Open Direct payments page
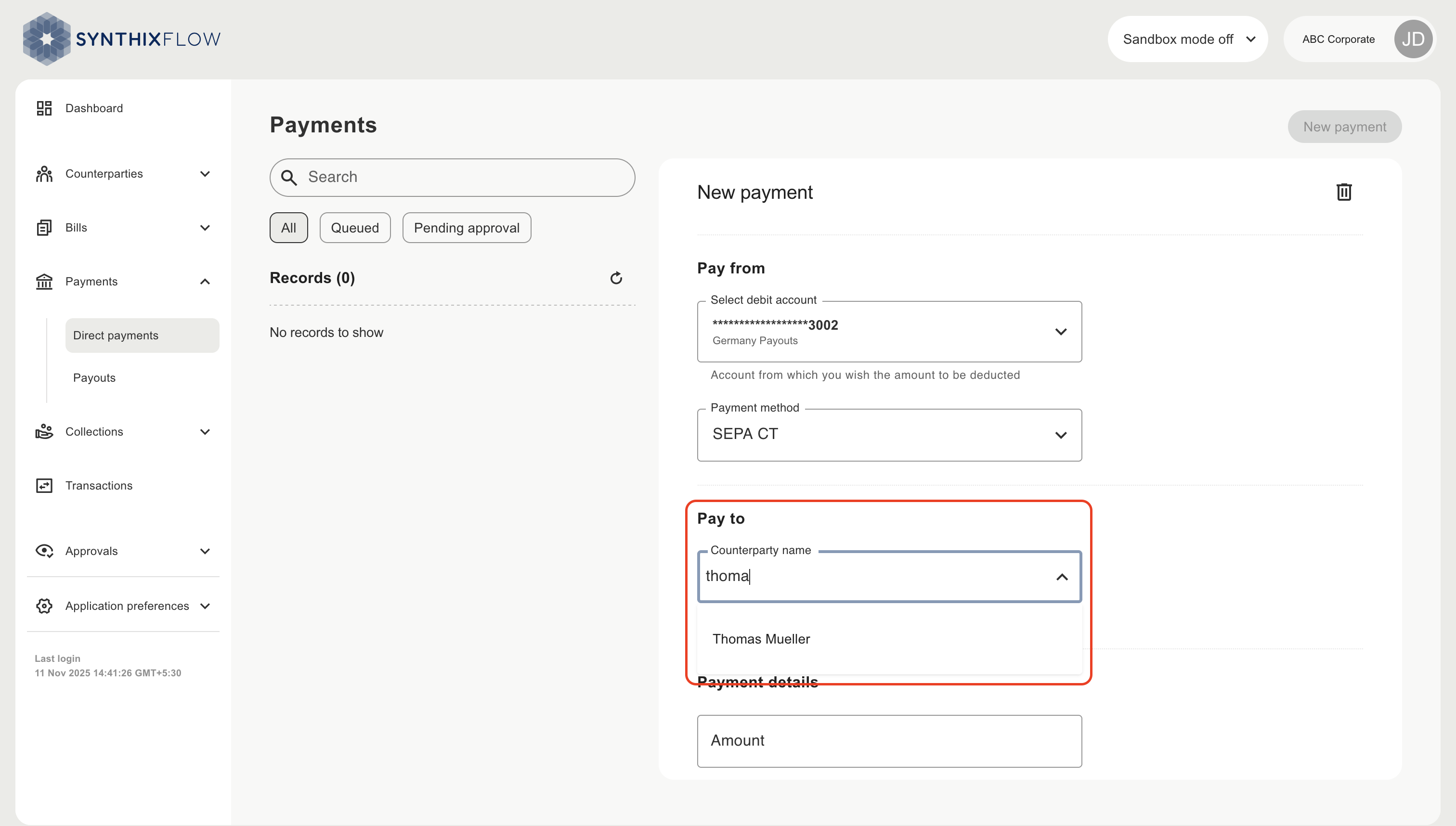This screenshot has width=1456, height=826. pos(142,336)
